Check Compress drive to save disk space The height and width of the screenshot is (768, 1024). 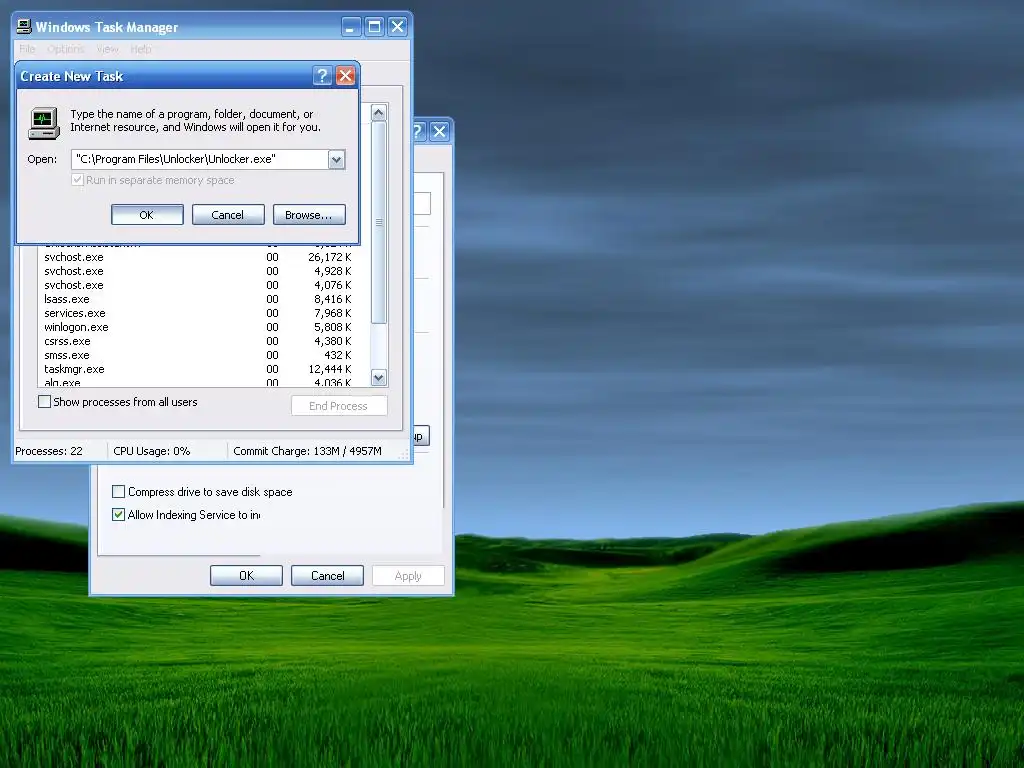pos(118,492)
